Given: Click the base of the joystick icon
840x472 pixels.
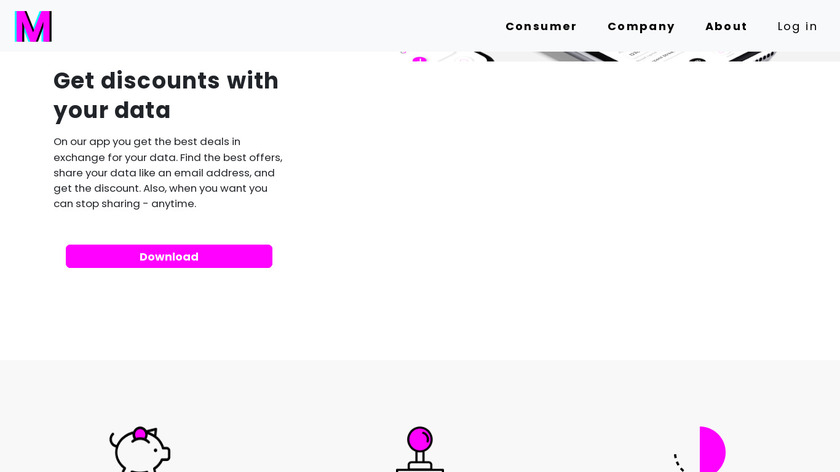Looking at the screenshot, I should (420, 466).
